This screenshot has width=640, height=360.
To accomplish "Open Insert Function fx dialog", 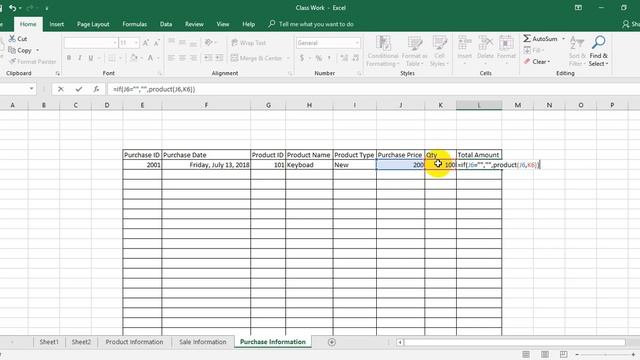I will [x=96, y=89].
